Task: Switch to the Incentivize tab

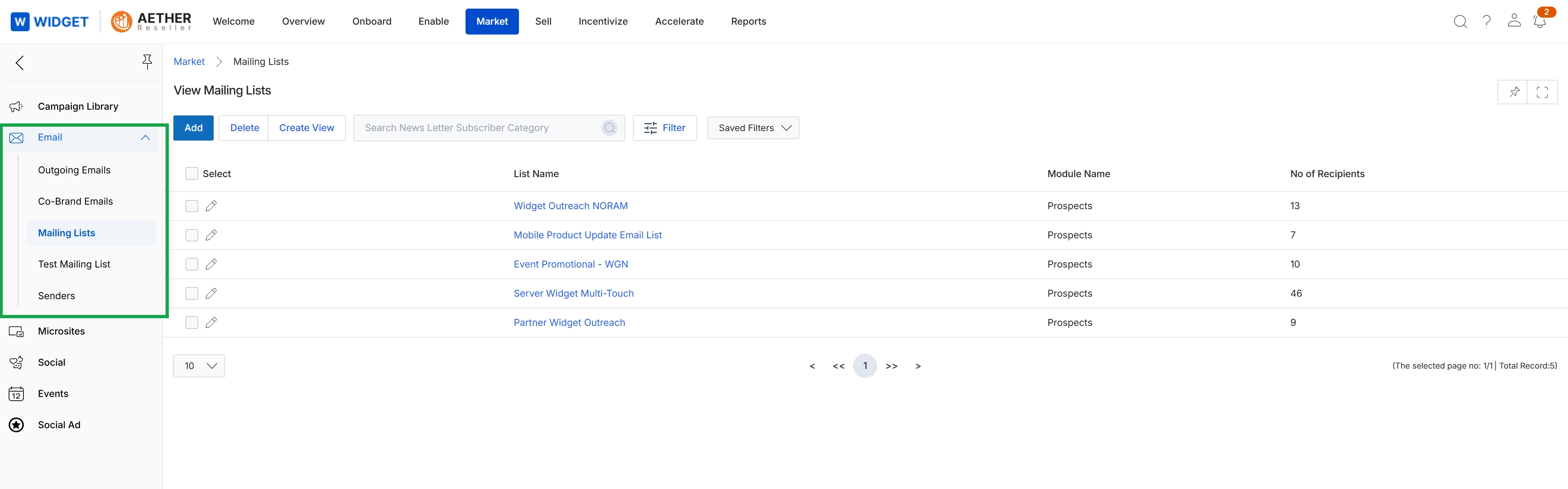Action: [603, 22]
